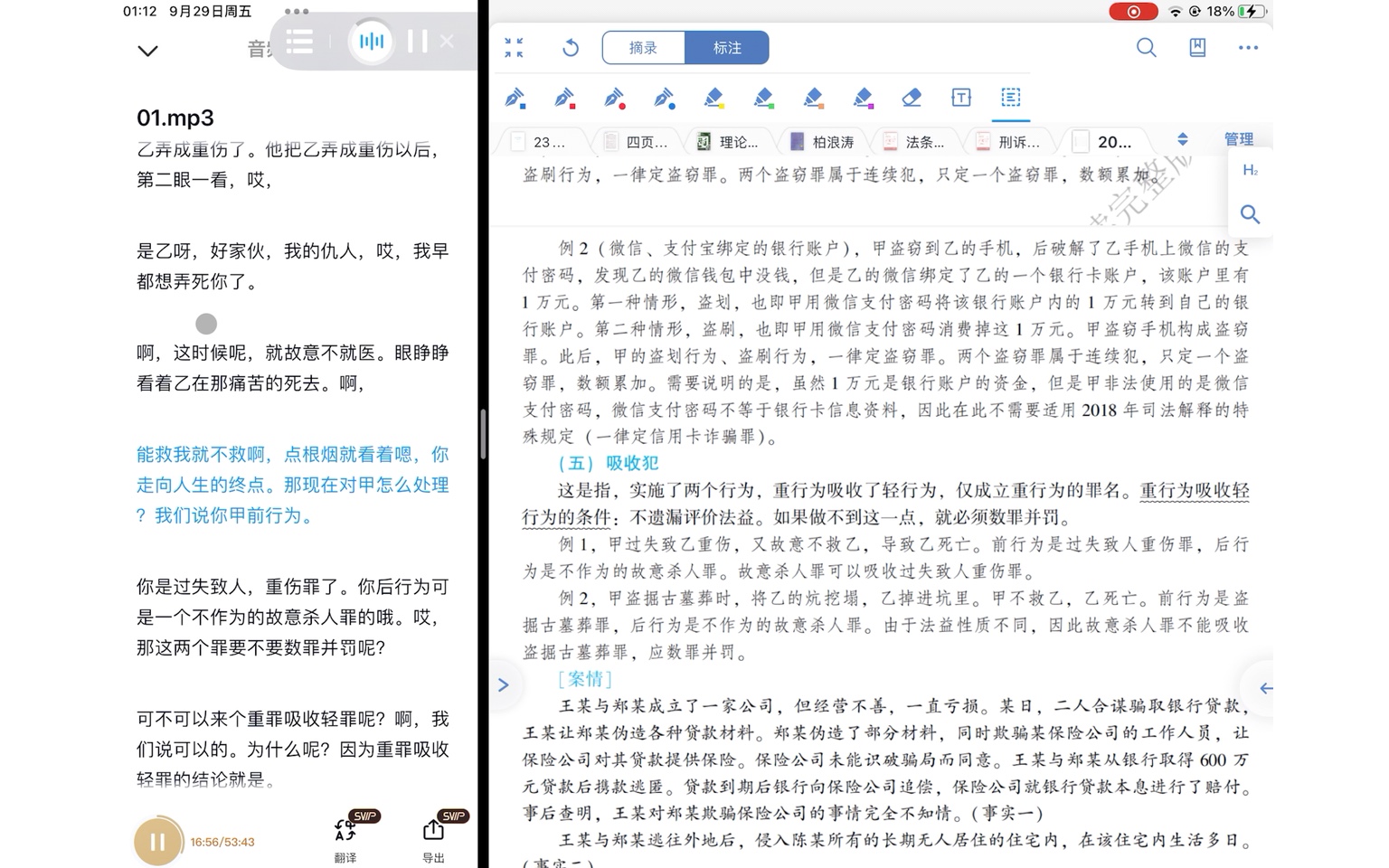Viewport: 1389px width, 868px height.
Task: Select transcript paragraph starting 是乙呀，好家伙
Action: 292,266
